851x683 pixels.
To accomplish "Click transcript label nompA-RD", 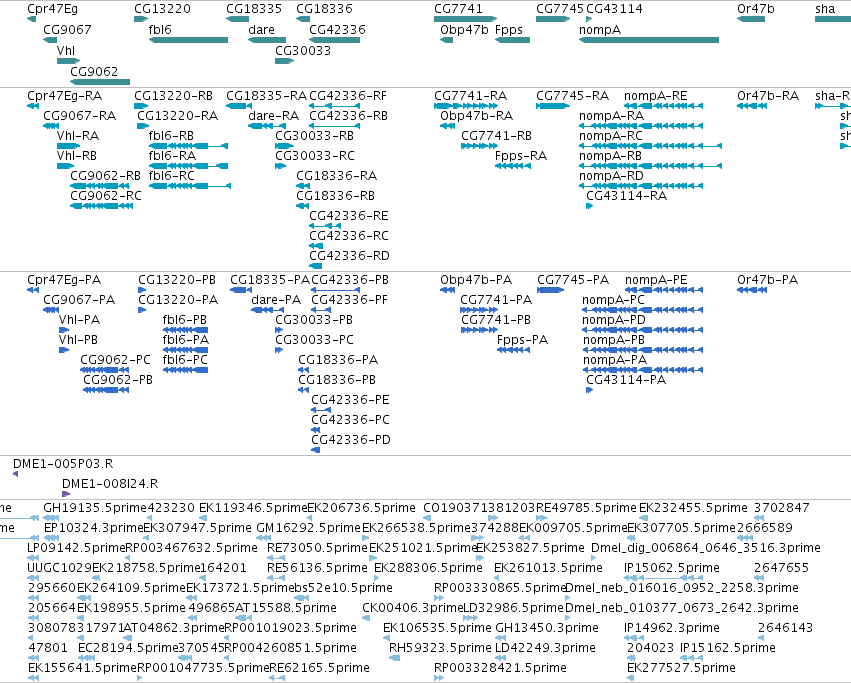I will (x=611, y=176).
